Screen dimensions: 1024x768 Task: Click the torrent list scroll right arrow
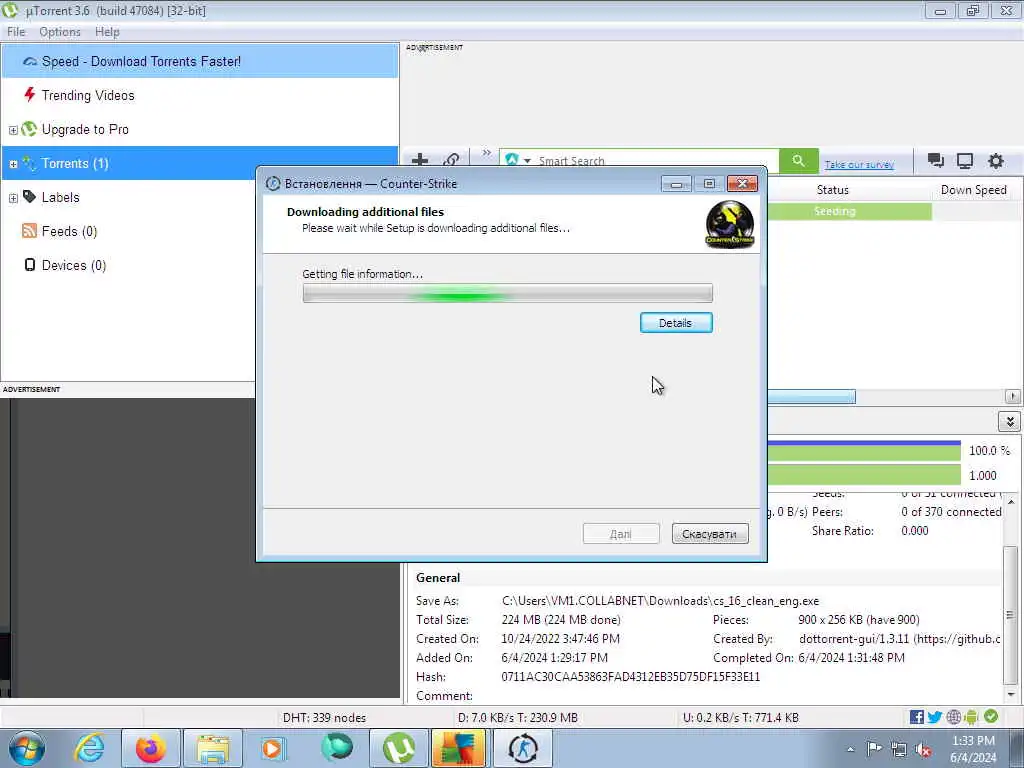point(1012,396)
